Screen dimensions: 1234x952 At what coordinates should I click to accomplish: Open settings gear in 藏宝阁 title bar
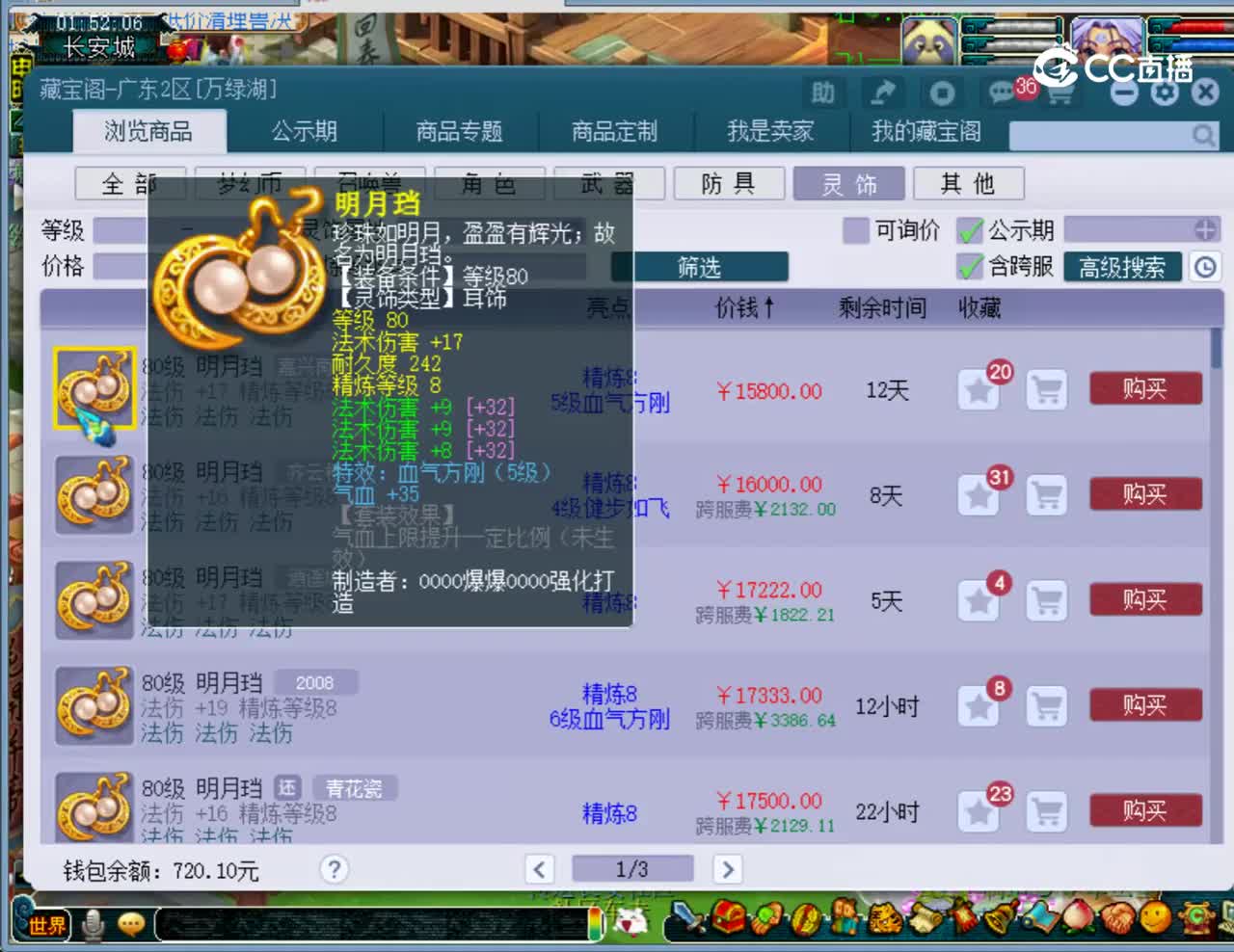point(1165,93)
